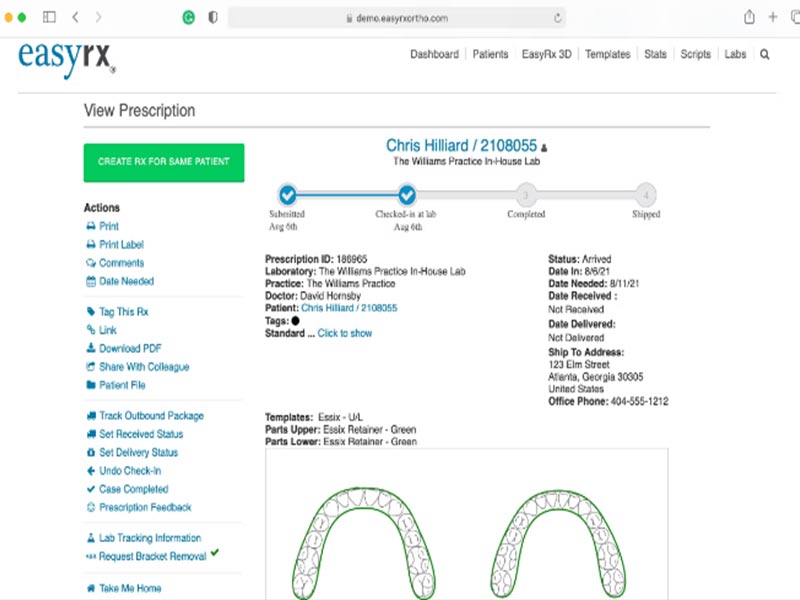Click the Set Received Status truck icon
This screenshot has width=800, height=600.
[x=91, y=434]
